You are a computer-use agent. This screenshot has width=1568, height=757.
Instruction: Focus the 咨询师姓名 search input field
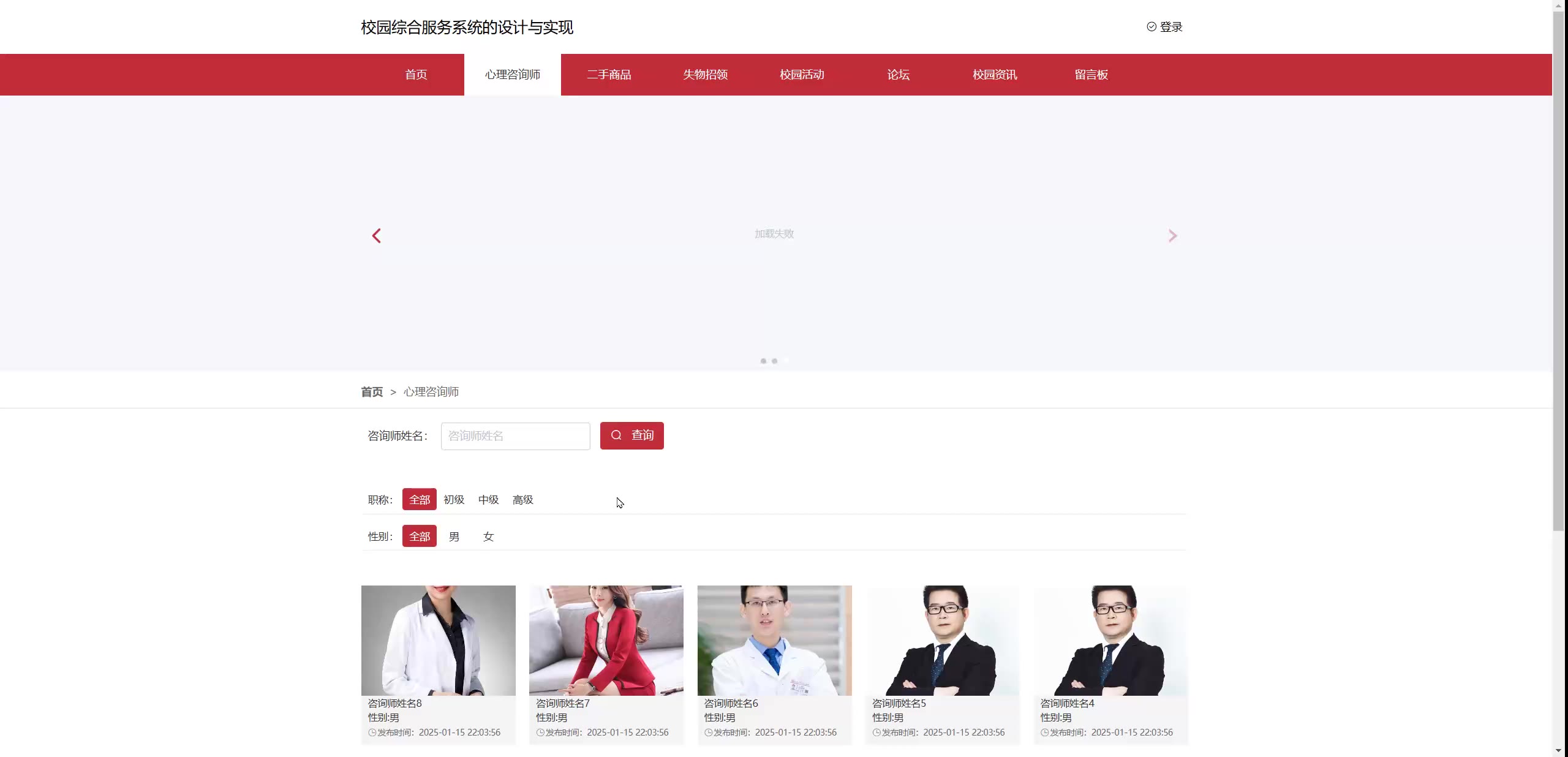coord(515,436)
